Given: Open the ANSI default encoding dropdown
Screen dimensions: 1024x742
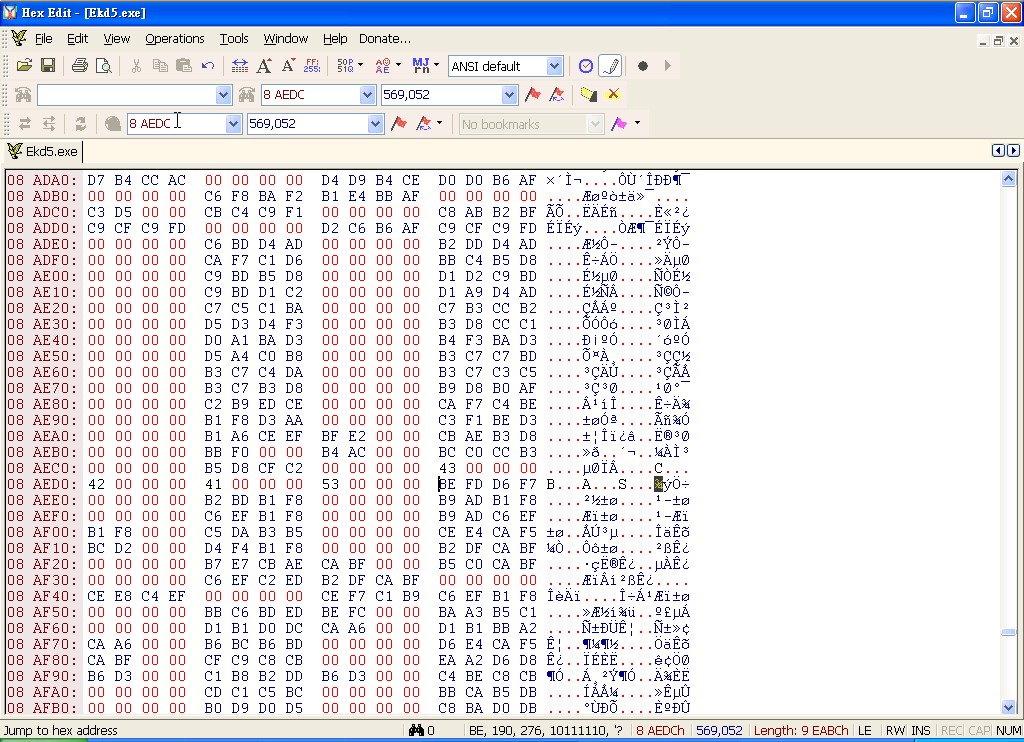Looking at the screenshot, I should click(554, 66).
